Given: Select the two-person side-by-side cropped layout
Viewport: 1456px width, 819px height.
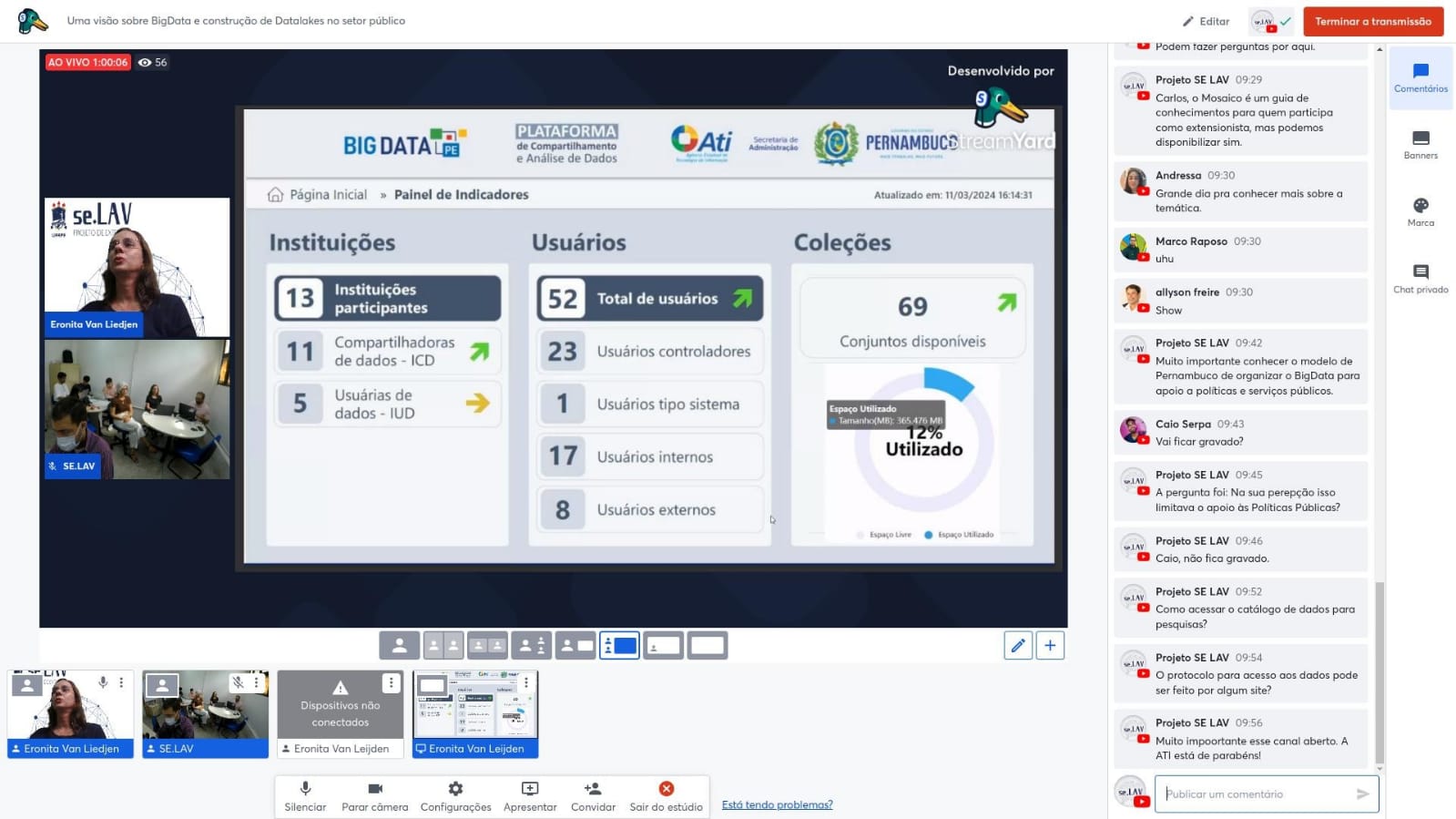Looking at the screenshot, I should (x=487, y=646).
